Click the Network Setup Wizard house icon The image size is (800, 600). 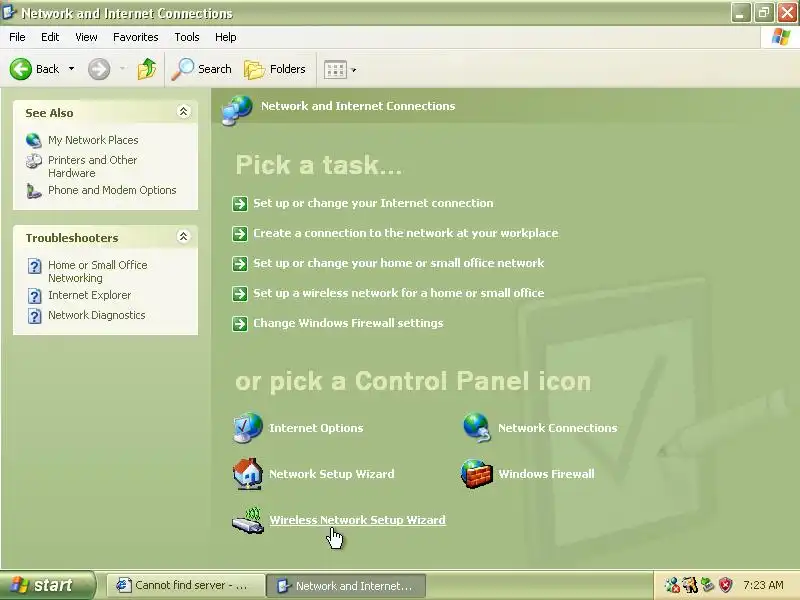(248, 474)
